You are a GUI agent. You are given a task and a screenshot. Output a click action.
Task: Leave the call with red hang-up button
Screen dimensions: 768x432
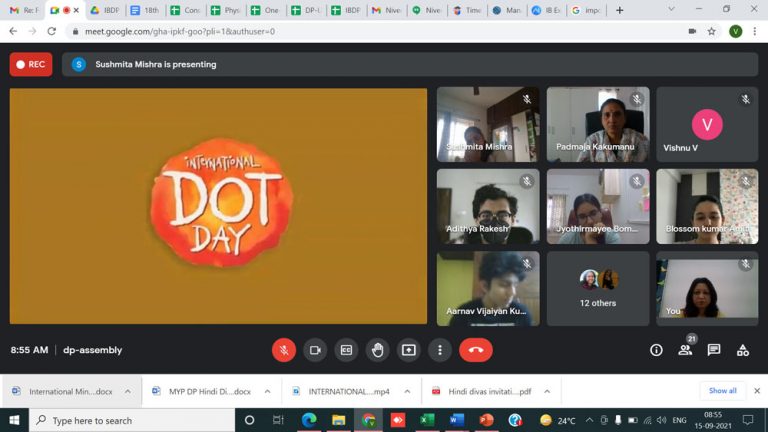click(x=476, y=350)
